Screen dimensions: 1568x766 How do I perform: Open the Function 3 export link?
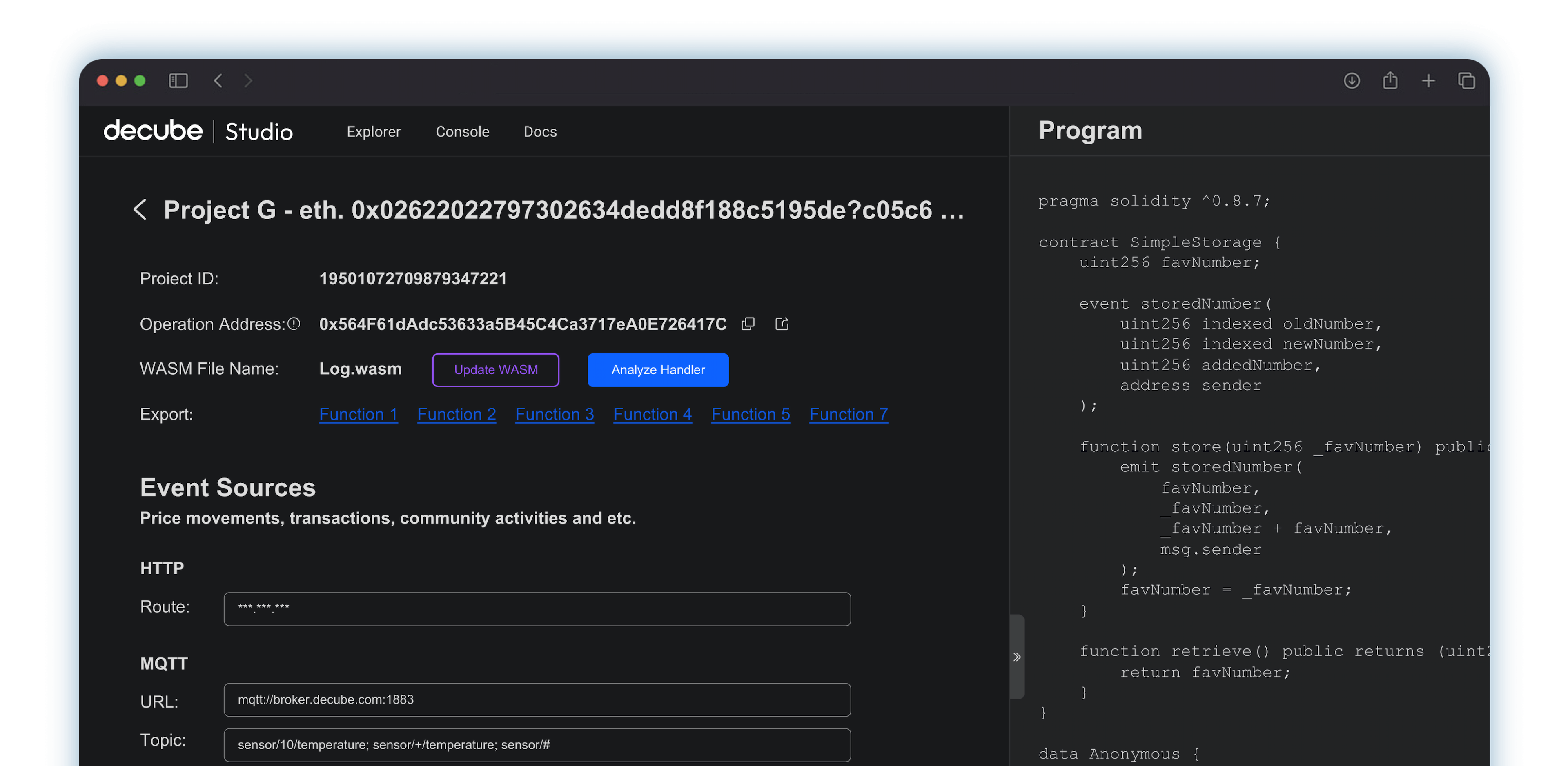(x=555, y=414)
